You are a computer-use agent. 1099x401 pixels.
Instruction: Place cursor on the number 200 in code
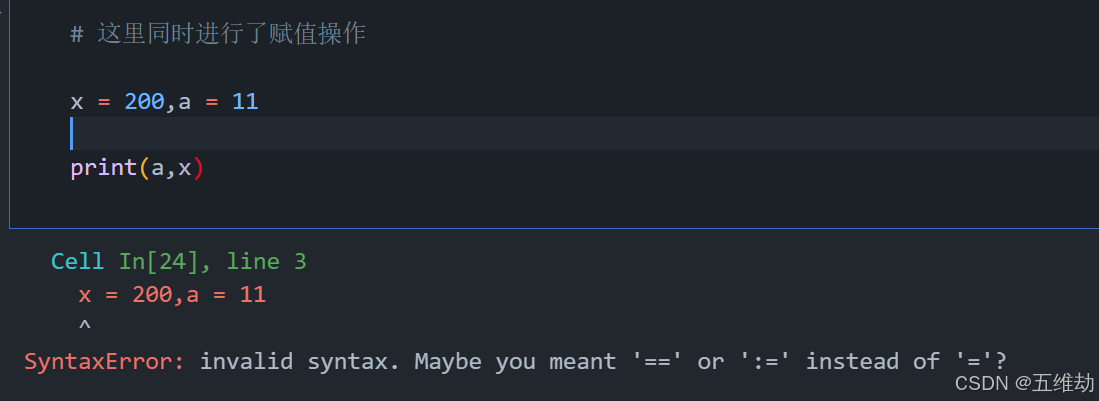(x=144, y=101)
